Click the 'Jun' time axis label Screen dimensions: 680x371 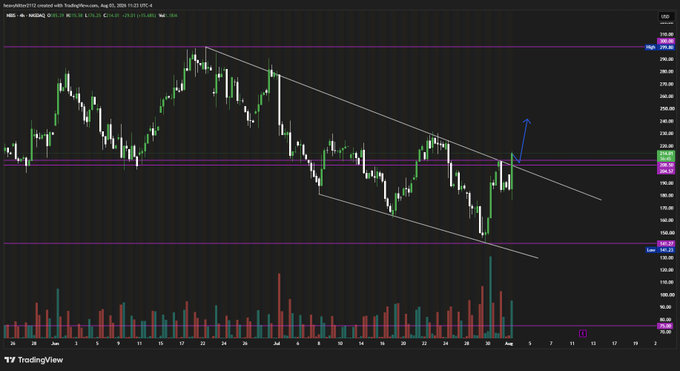pyautogui.click(x=55, y=343)
